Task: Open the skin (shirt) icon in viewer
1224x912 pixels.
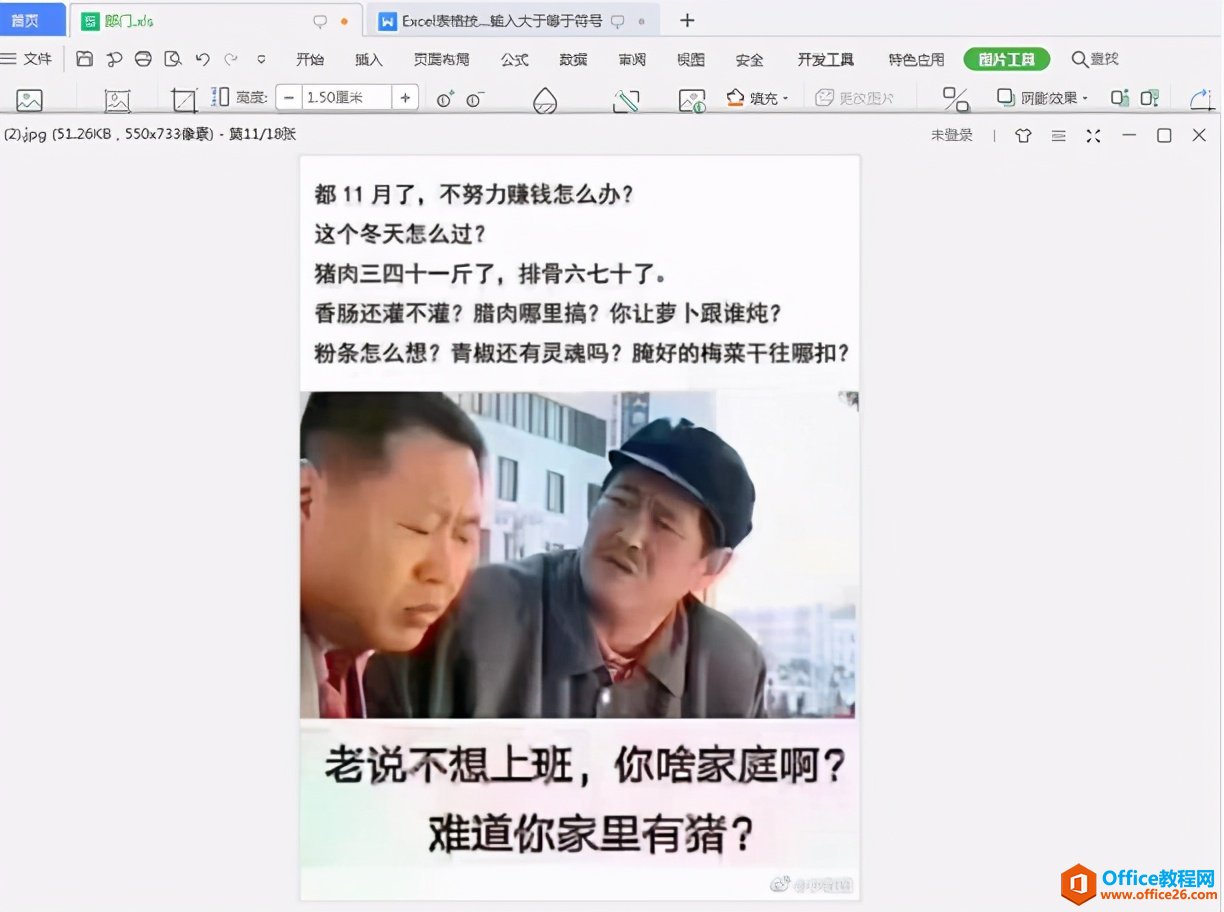Action: tap(1023, 135)
